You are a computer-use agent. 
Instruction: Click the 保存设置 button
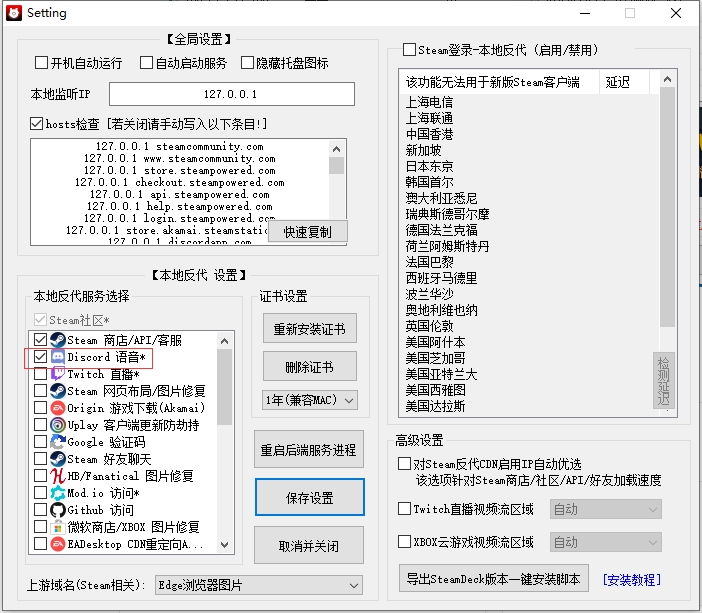[308, 499]
